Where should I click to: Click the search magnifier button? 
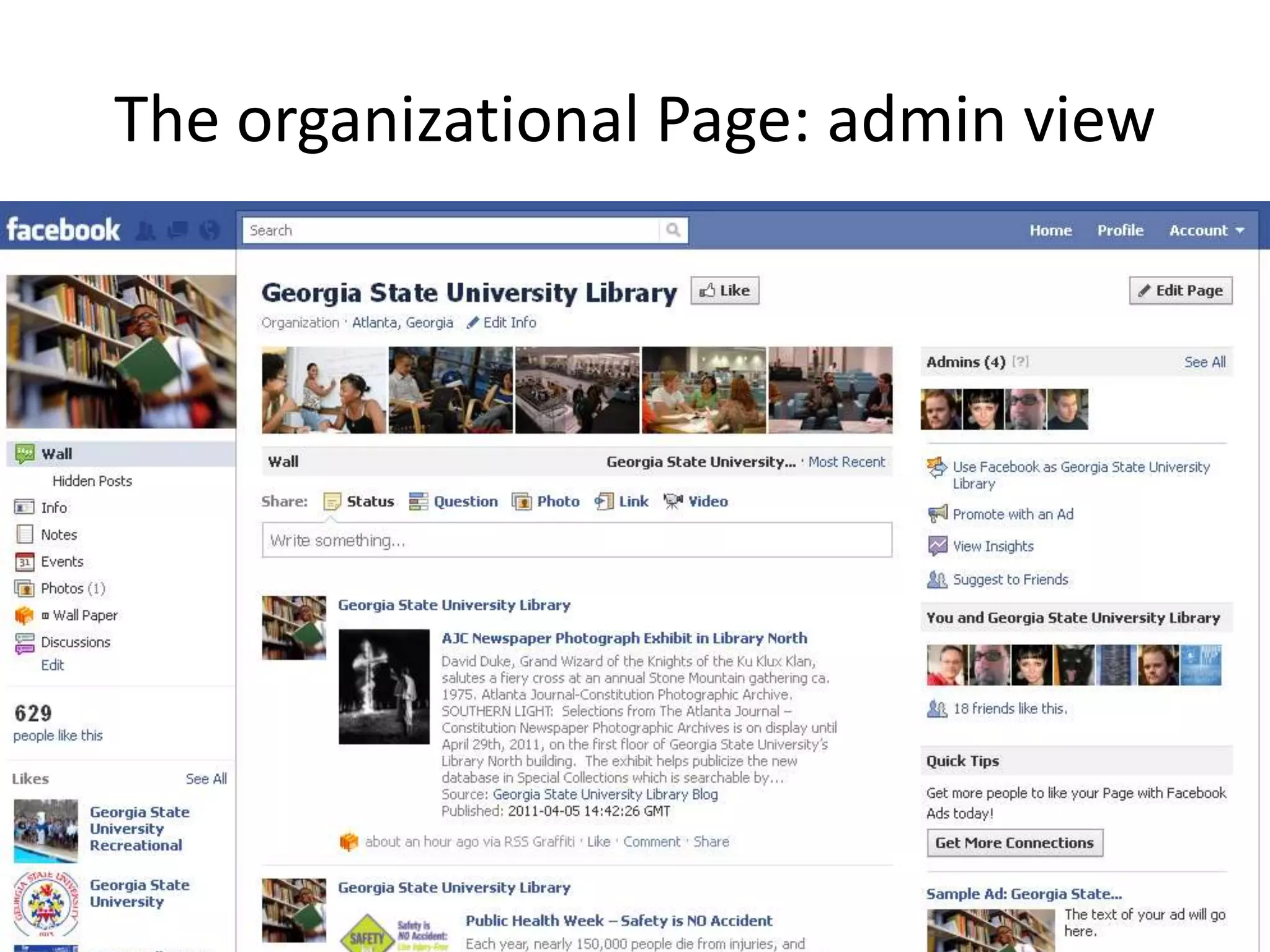point(673,230)
